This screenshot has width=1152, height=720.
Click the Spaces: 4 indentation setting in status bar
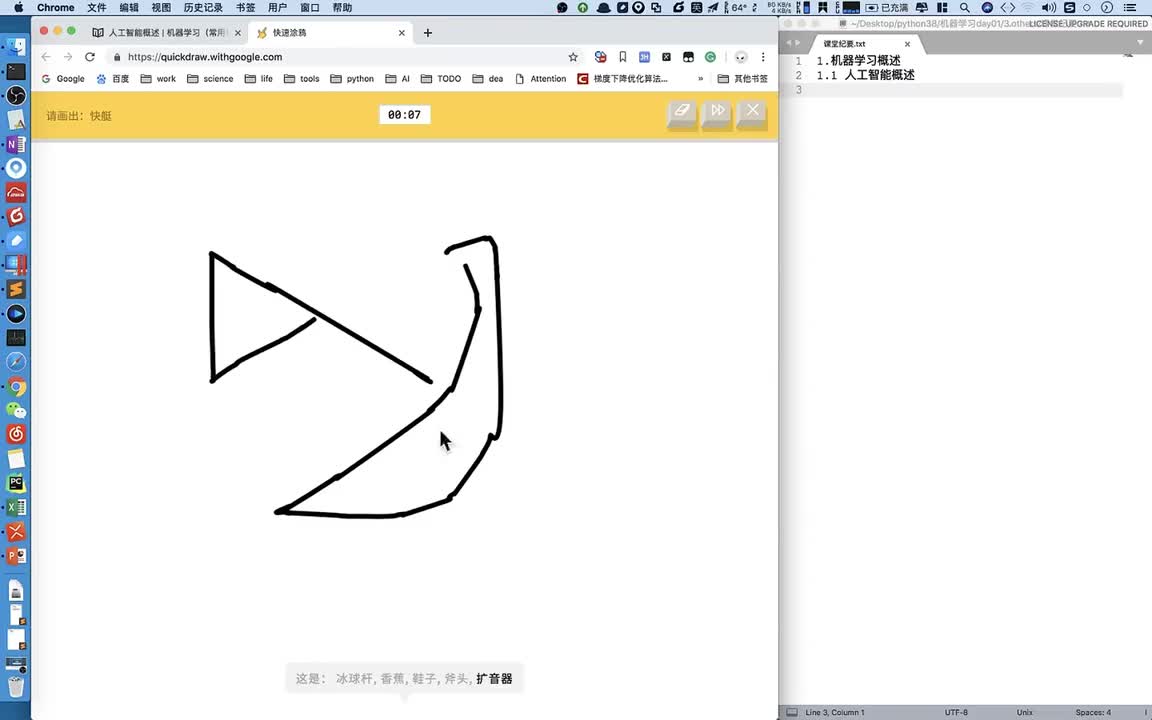coord(1093,712)
